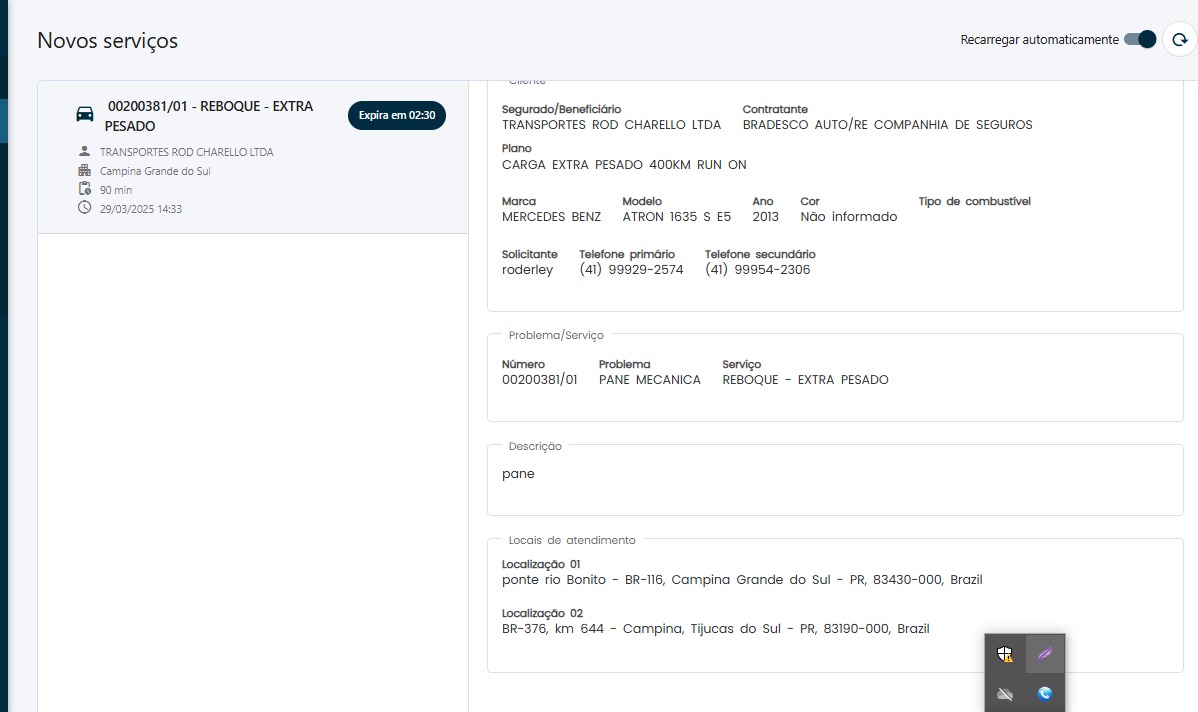
Task: Click the Telefone primário label
Action: tap(627, 254)
